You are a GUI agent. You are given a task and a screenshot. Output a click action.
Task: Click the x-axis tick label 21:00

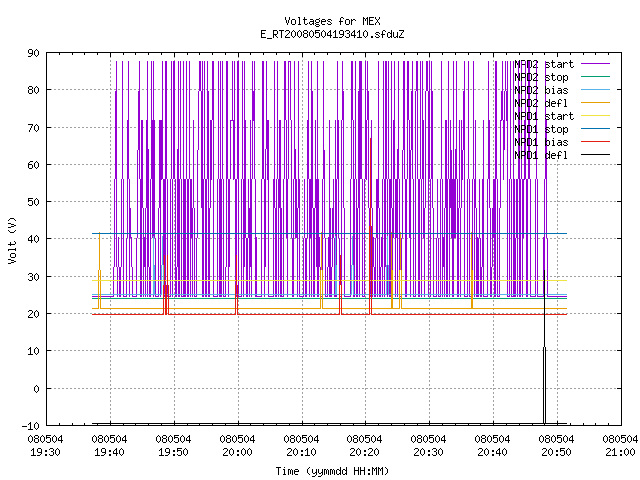620,452
